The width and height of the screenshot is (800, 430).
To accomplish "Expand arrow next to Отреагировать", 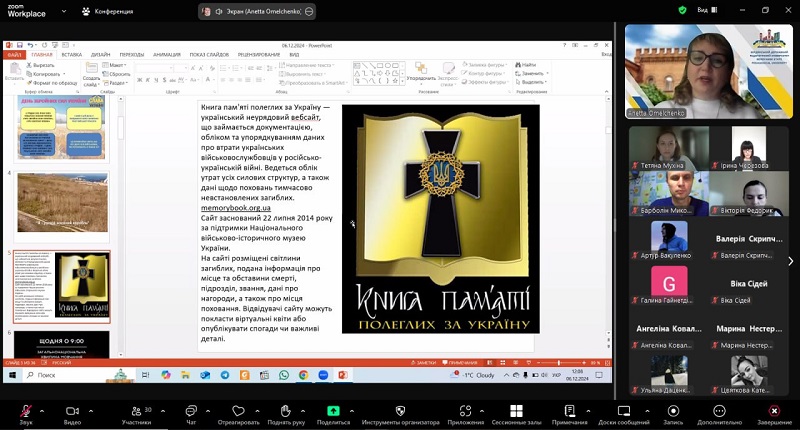I will click(x=257, y=411).
